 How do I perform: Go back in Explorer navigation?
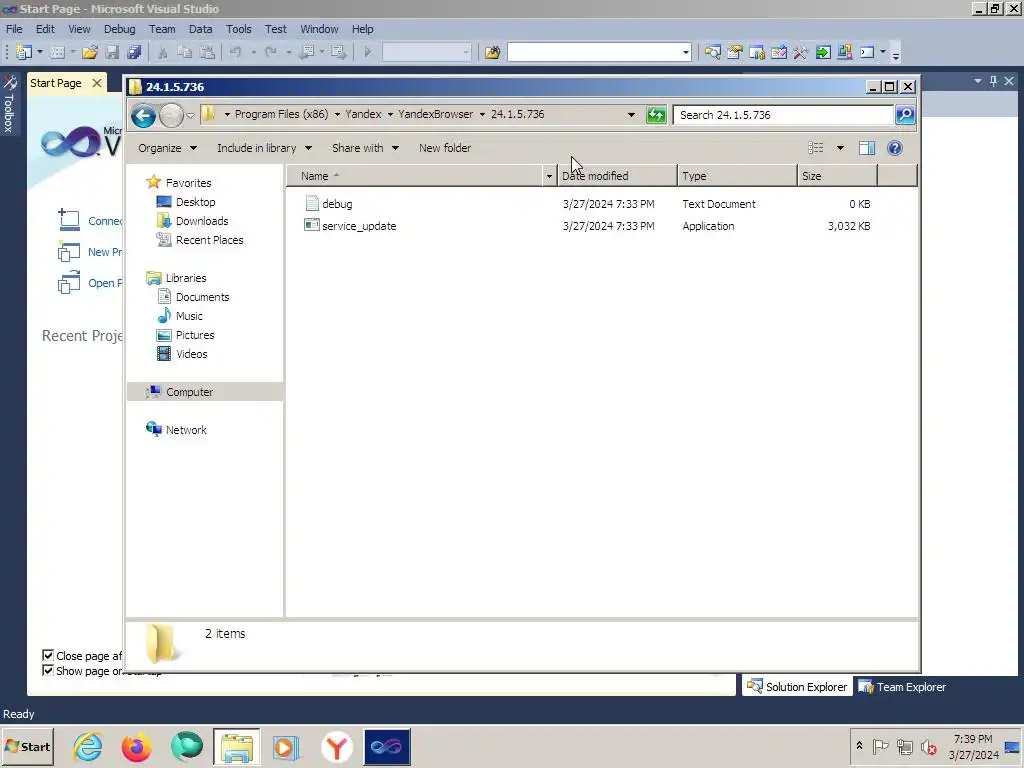point(143,116)
